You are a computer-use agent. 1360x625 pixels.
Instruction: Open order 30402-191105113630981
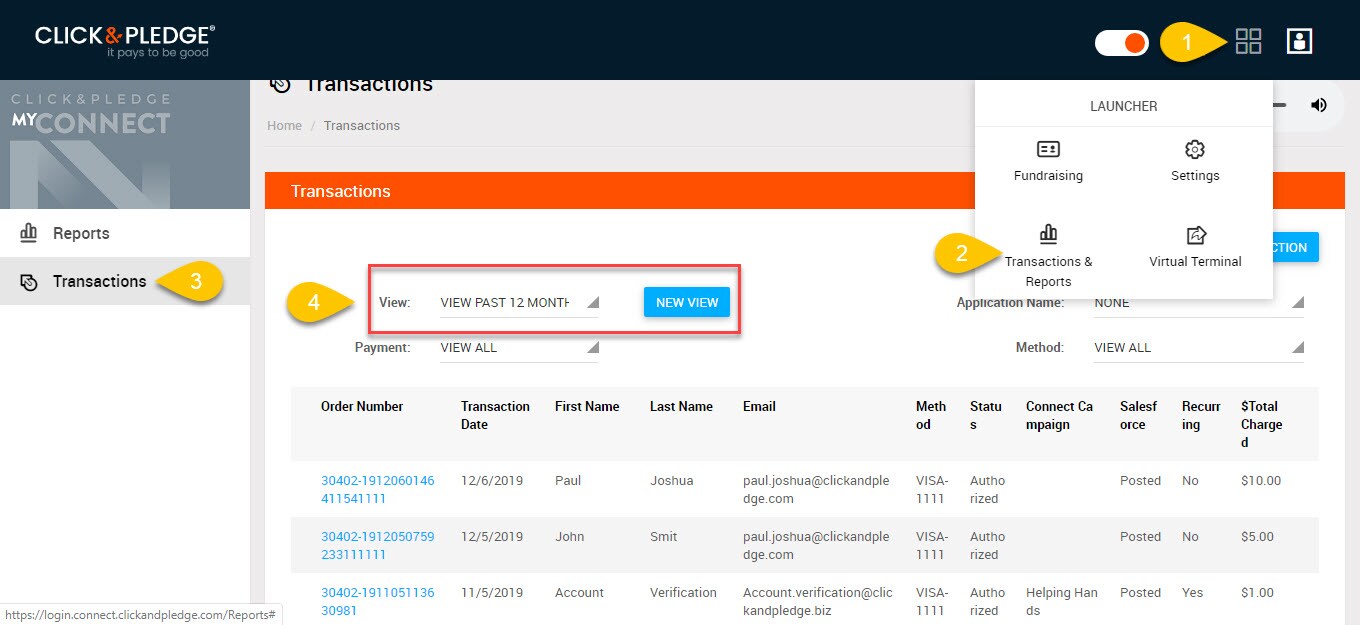378,601
